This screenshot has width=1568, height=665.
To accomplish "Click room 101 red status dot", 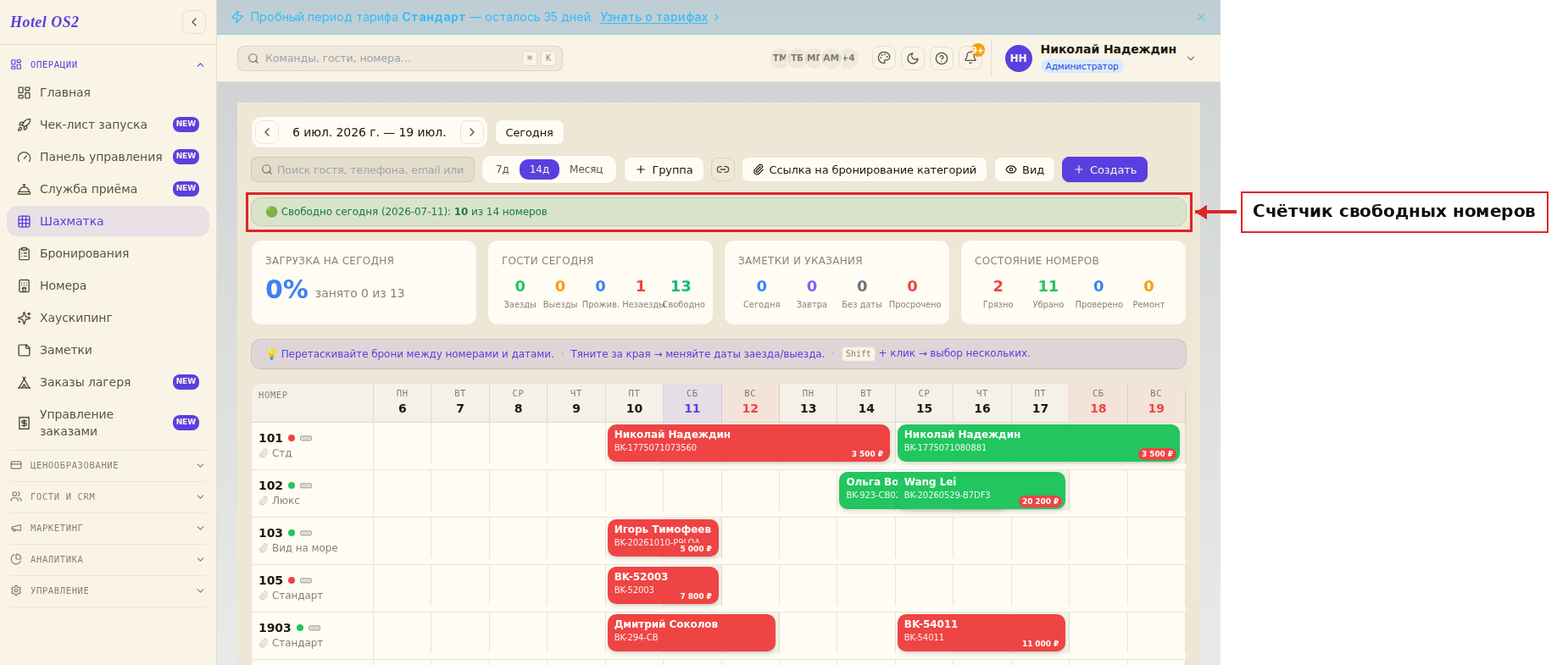I will (x=292, y=438).
